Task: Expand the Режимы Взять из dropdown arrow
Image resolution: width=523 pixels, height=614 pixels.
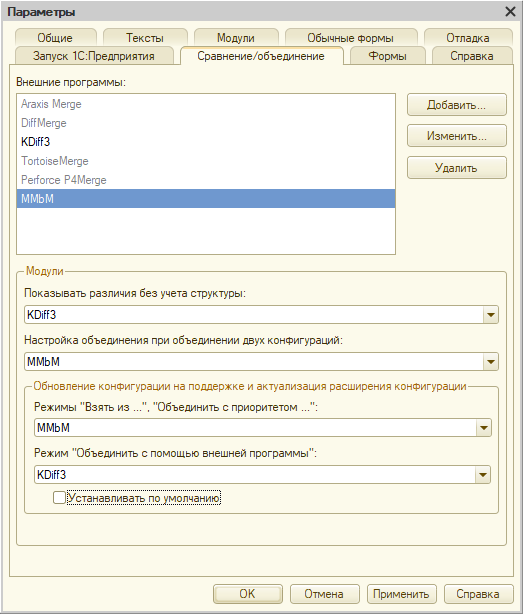Action: (x=483, y=428)
